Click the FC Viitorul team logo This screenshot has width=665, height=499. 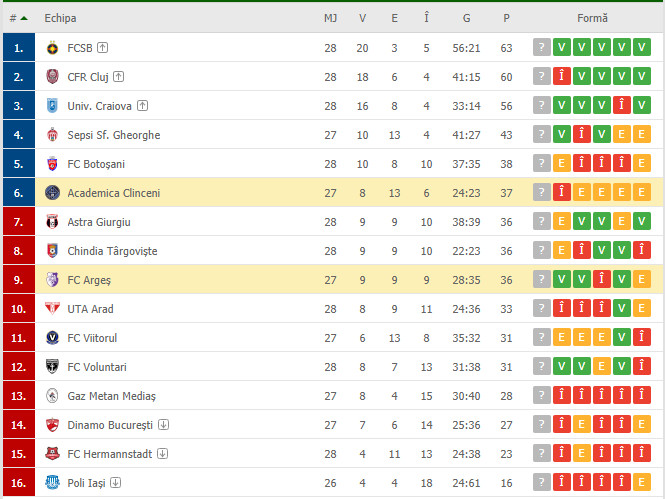pyautogui.click(x=52, y=338)
